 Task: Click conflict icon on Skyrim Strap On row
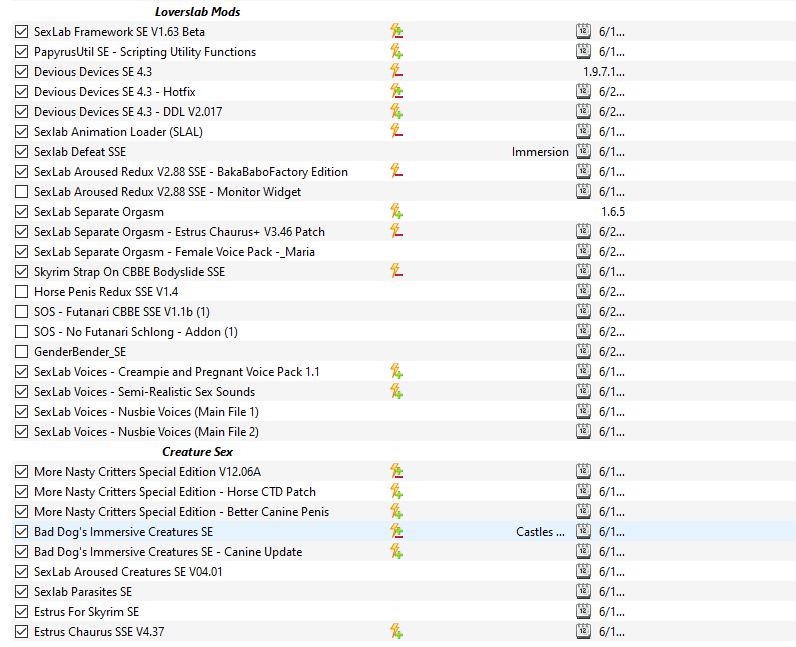396,272
